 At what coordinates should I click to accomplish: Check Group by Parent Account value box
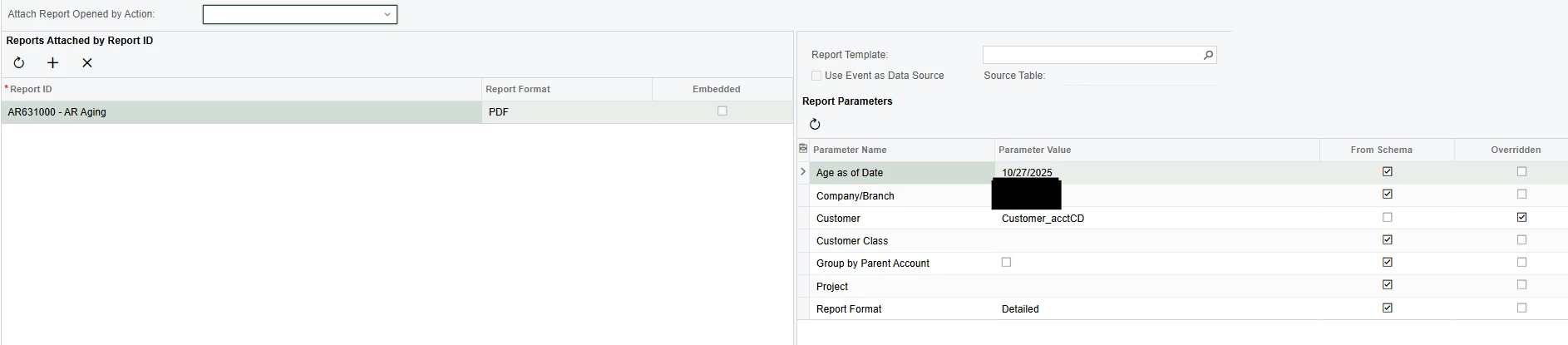[x=1006, y=263]
